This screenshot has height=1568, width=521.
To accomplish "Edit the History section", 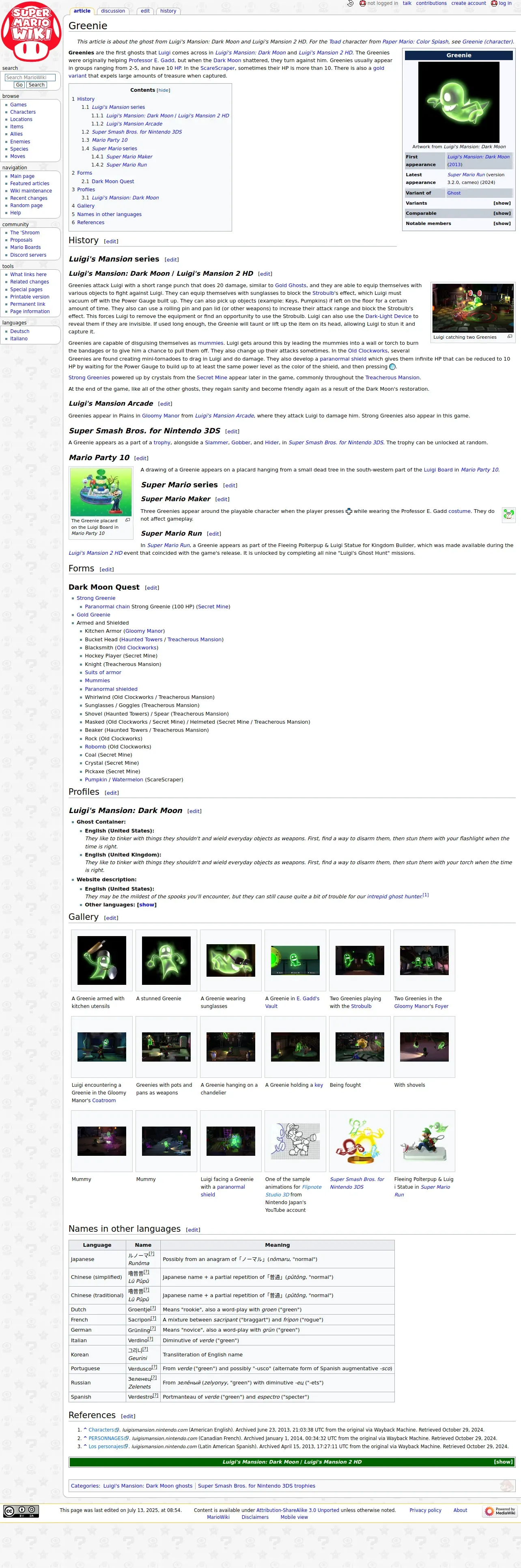I will tap(111, 242).
